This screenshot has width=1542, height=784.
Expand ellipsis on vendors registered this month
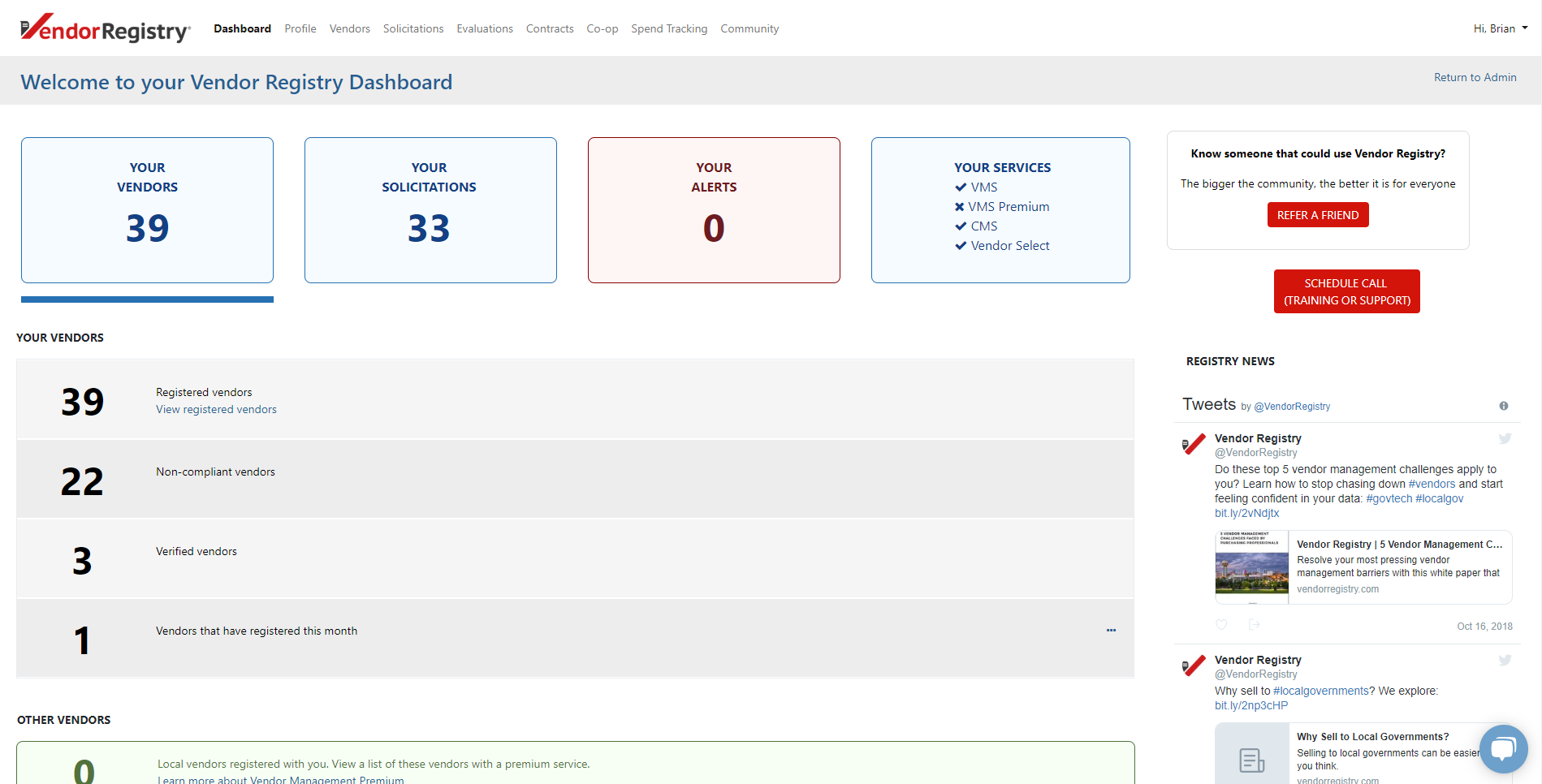pos(1111,631)
